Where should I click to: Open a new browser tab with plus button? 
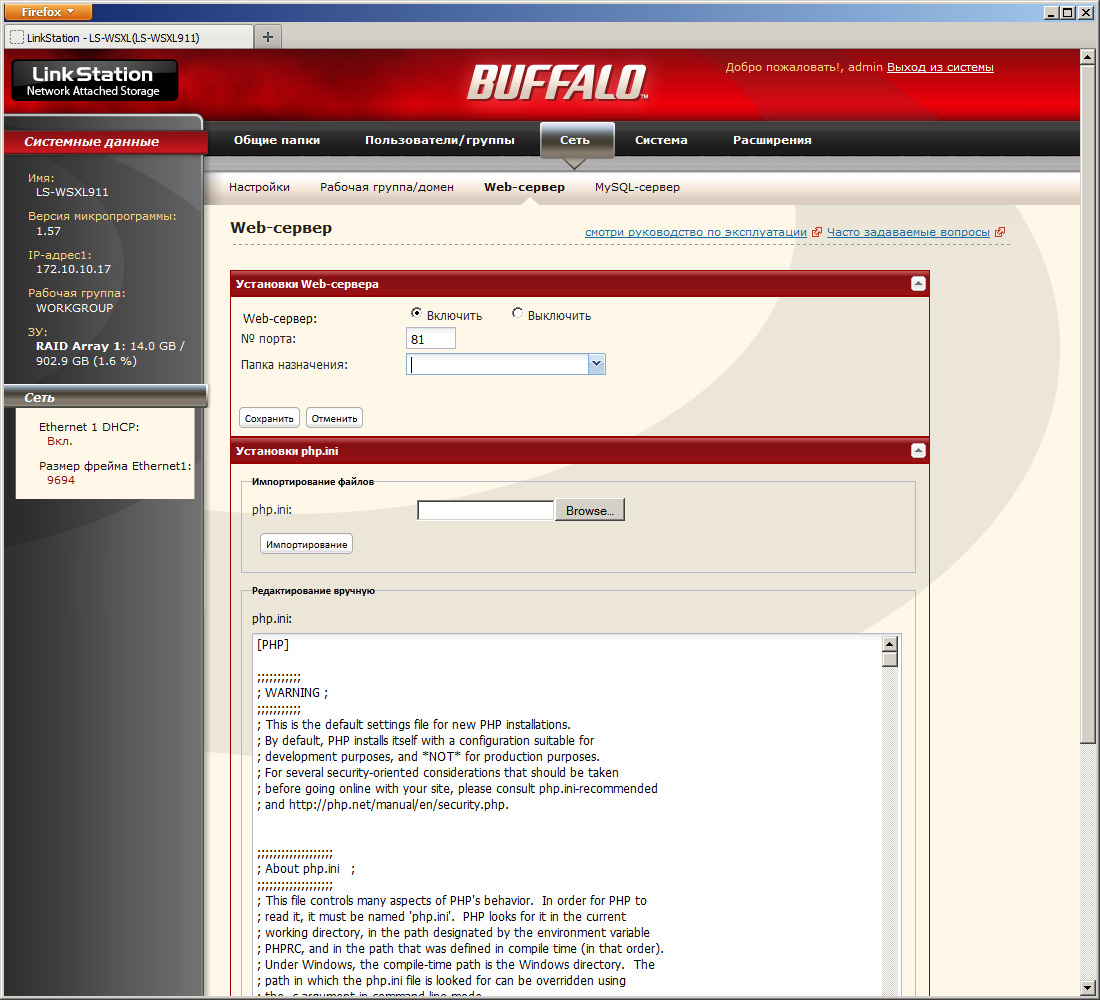pyautogui.click(x=267, y=37)
